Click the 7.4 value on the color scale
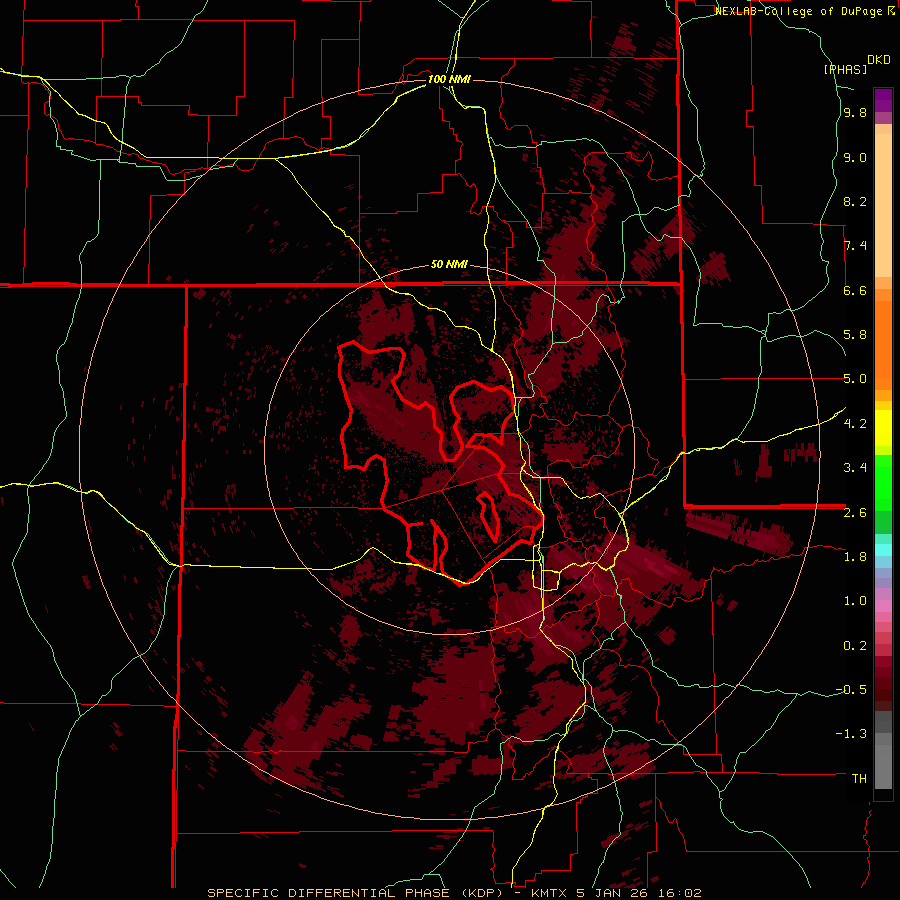Screen dimensions: 900x900 855,246
